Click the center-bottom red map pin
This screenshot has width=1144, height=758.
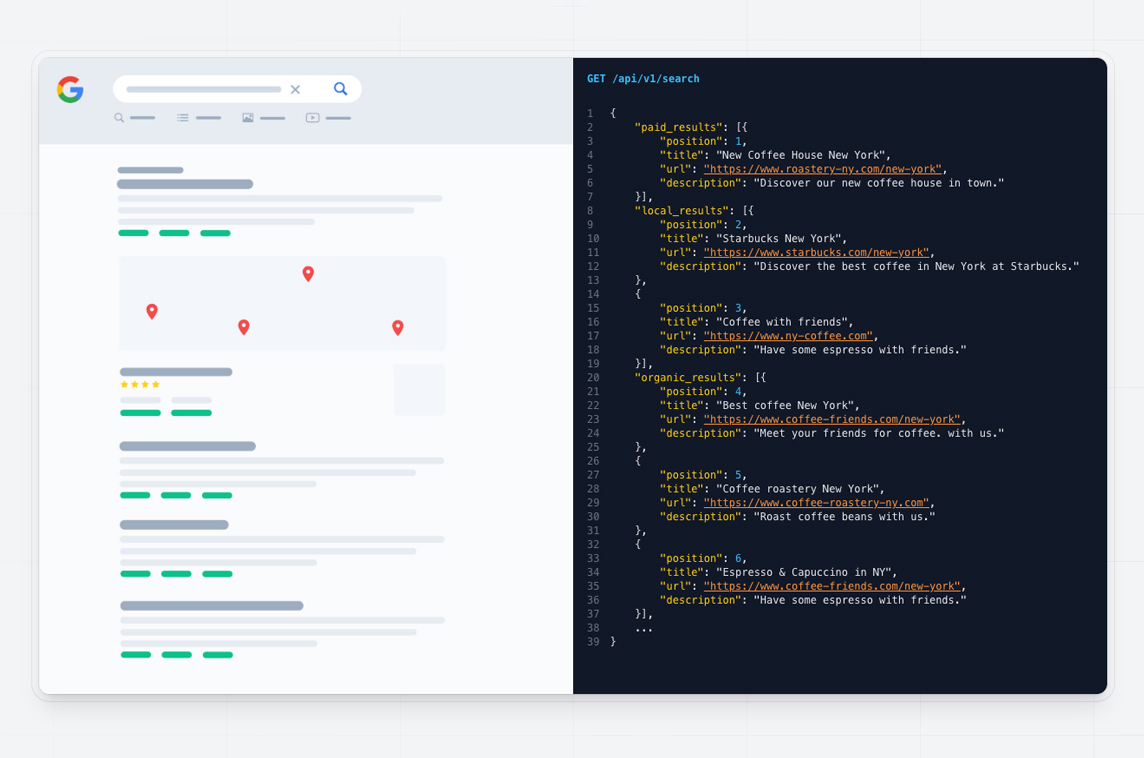(243, 327)
